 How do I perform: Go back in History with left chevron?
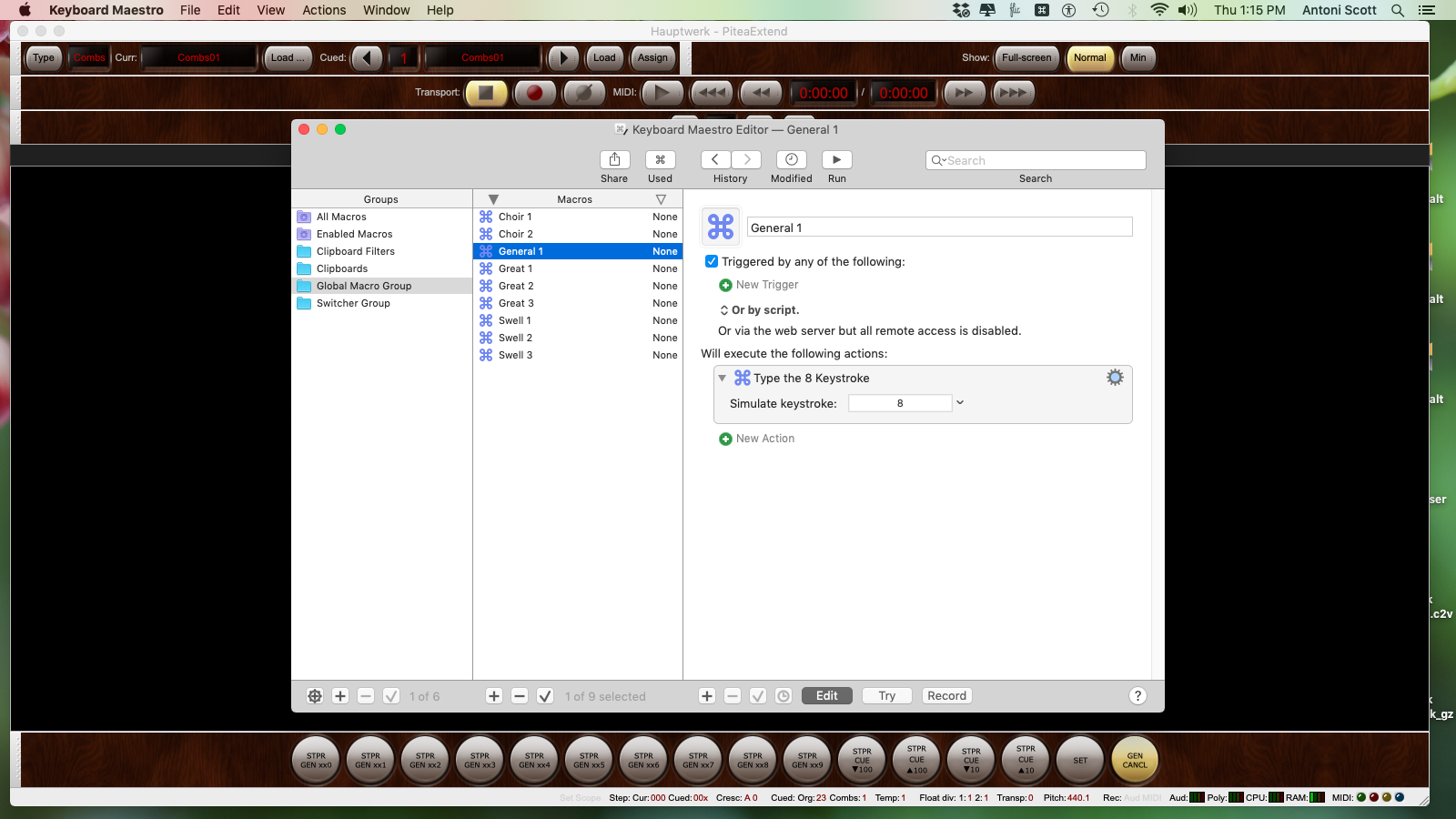click(715, 159)
